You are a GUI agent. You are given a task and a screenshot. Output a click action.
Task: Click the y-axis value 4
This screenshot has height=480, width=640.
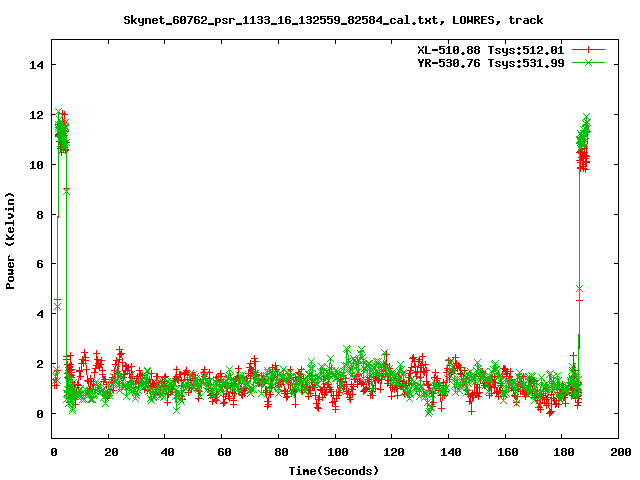[40, 314]
